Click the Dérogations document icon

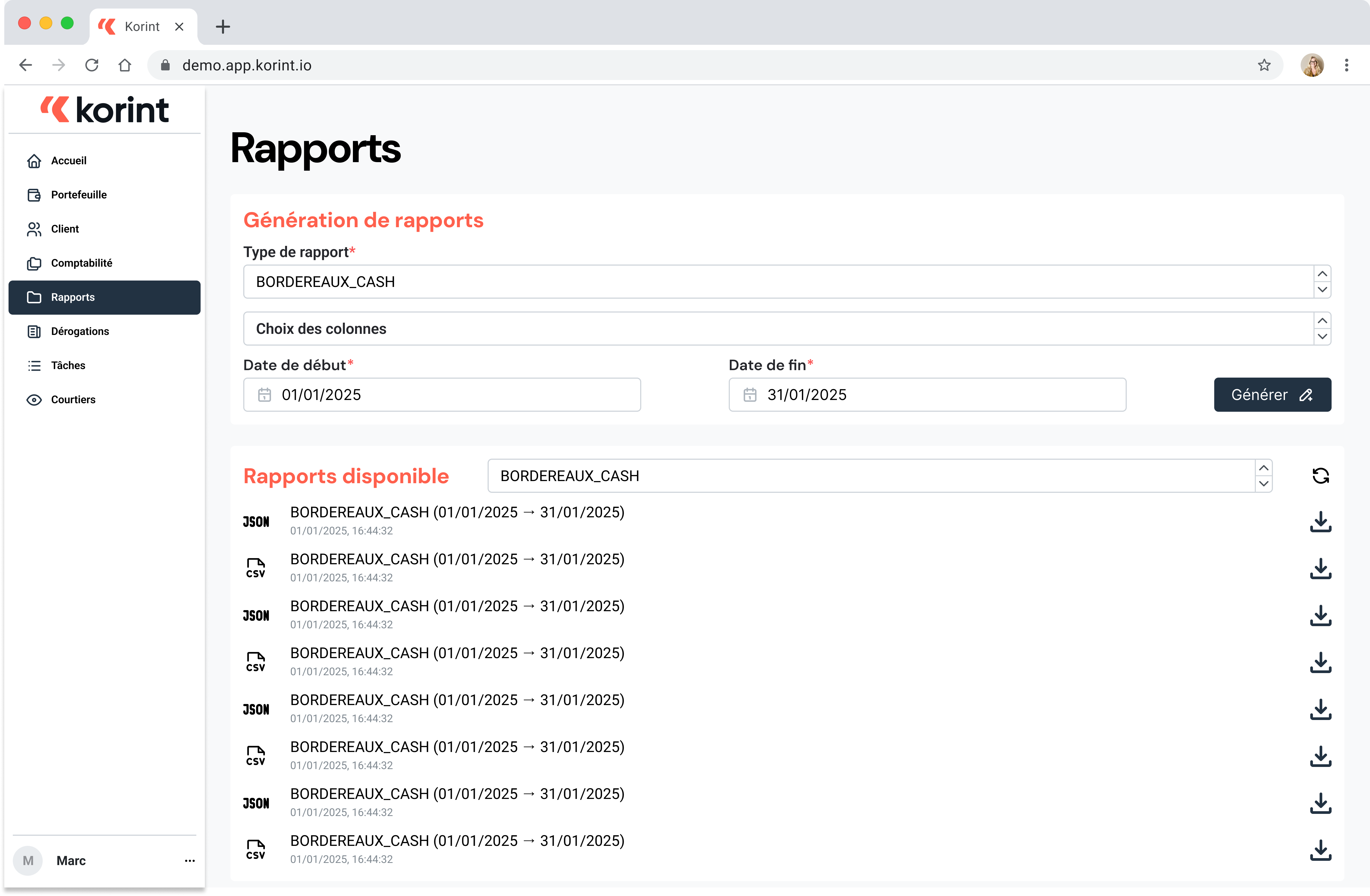(x=34, y=331)
